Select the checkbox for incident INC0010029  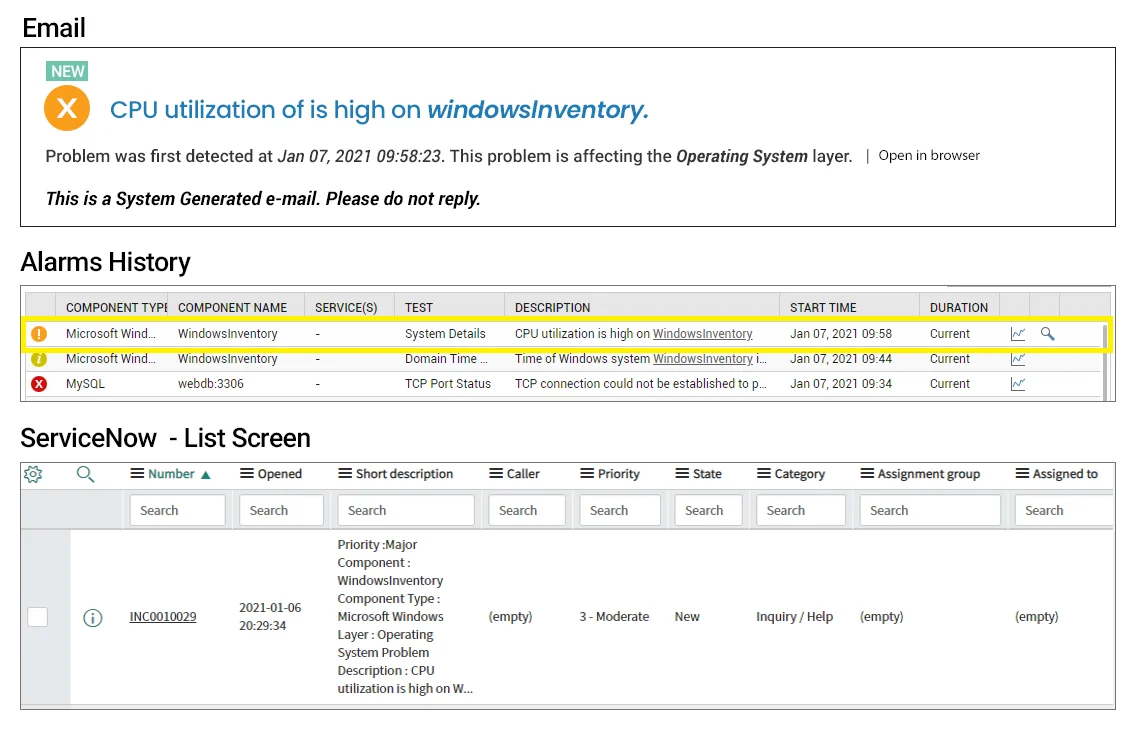coord(38,617)
